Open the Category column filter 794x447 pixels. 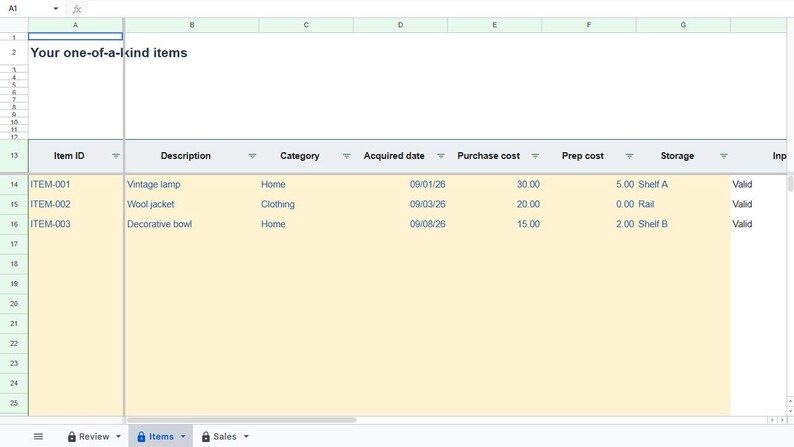pos(346,156)
